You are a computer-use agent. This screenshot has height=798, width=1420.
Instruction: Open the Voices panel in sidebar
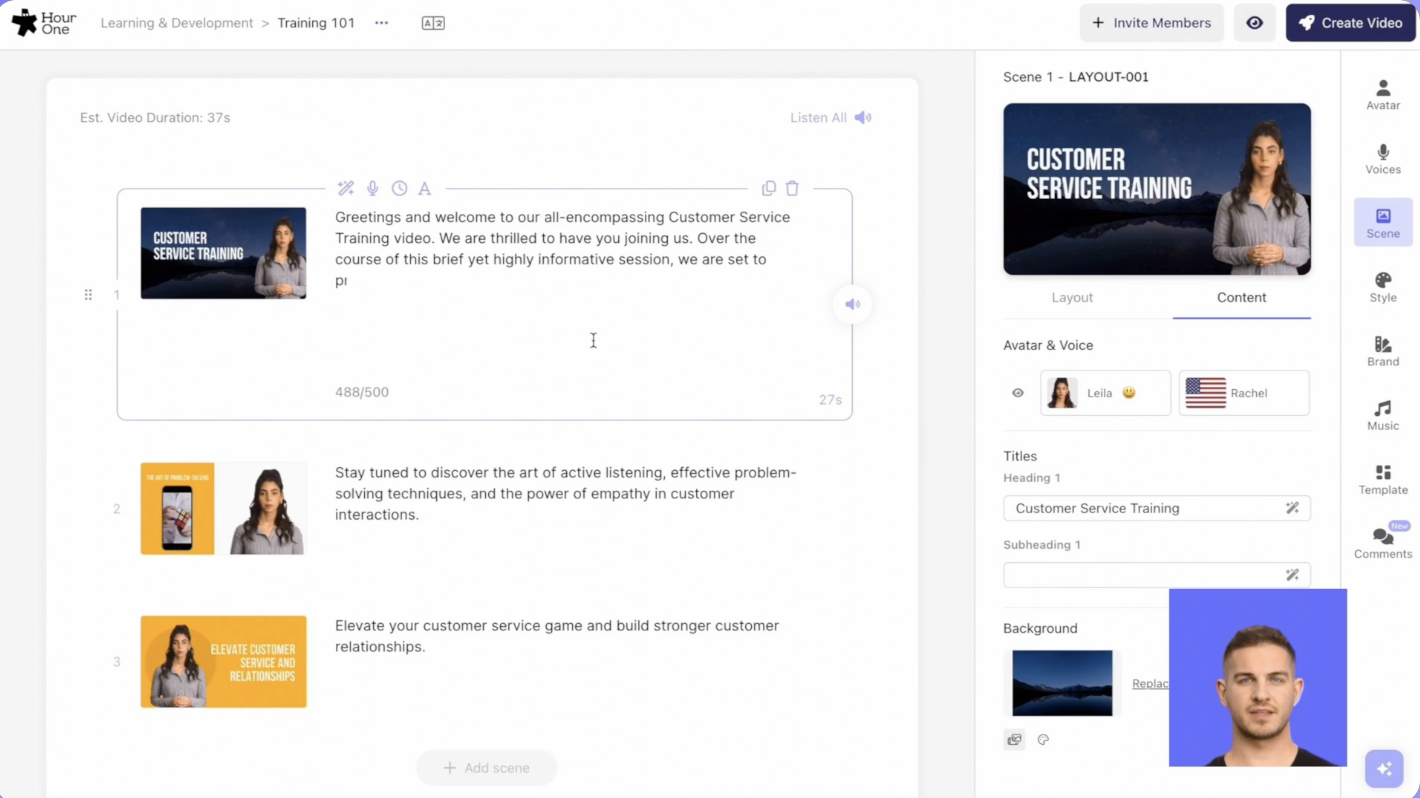(1383, 159)
